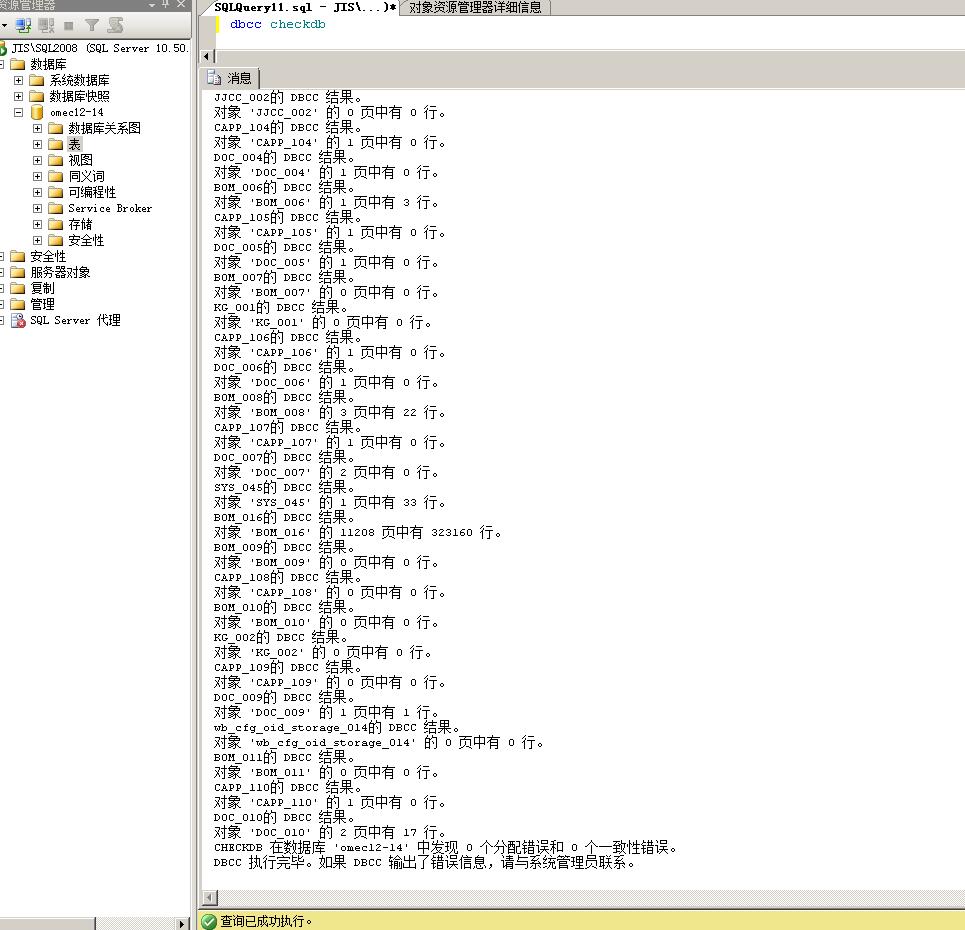Click the Stop square toolbar icon
This screenshot has height=930, width=965.
tap(69, 25)
